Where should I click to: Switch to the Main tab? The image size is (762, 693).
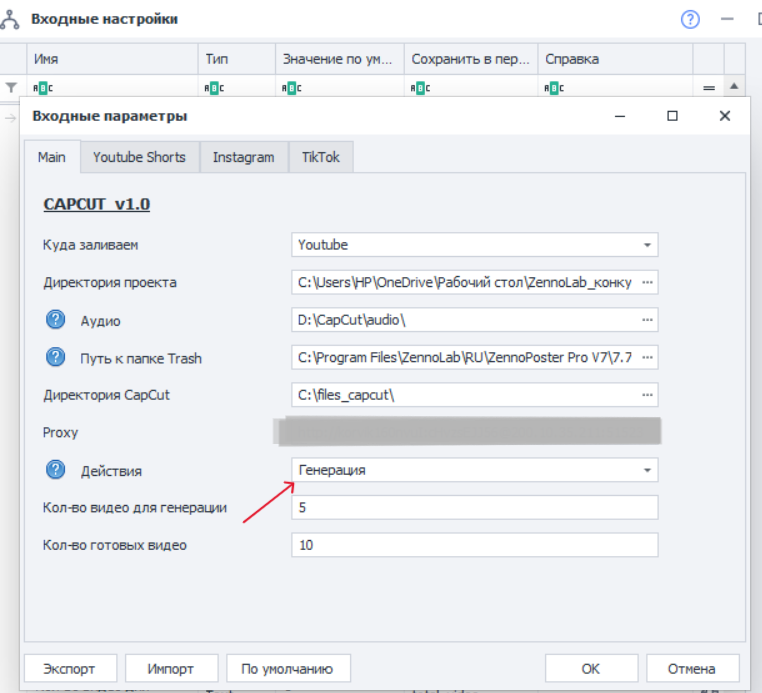tap(52, 157)
